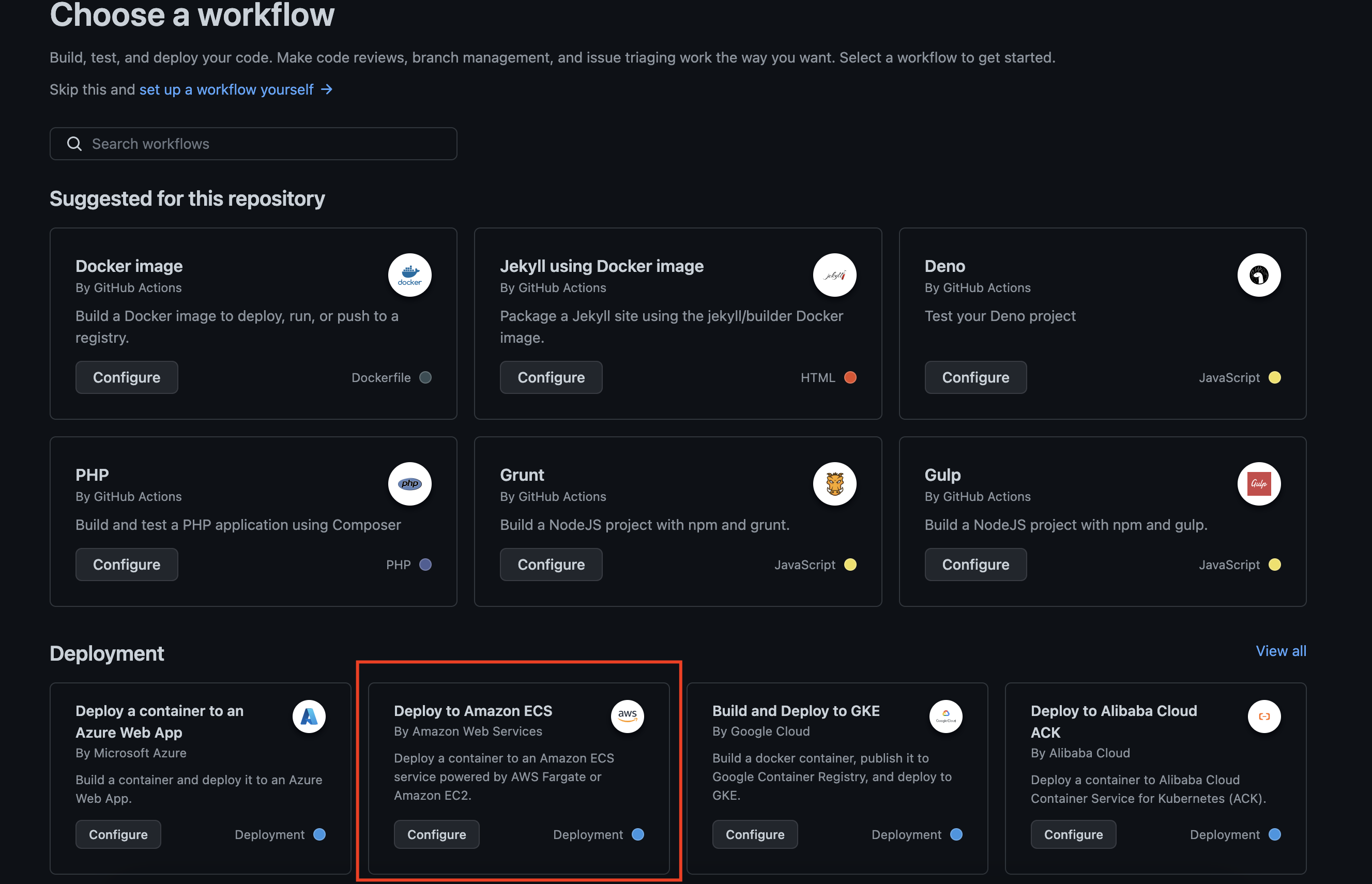The height and width of the screenshot is (884, 1372).
Task: Click the AWS logo icon
Action: pos(627,716)
